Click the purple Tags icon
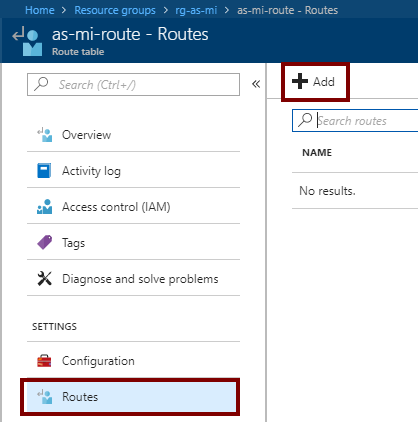 coord(45,242)
